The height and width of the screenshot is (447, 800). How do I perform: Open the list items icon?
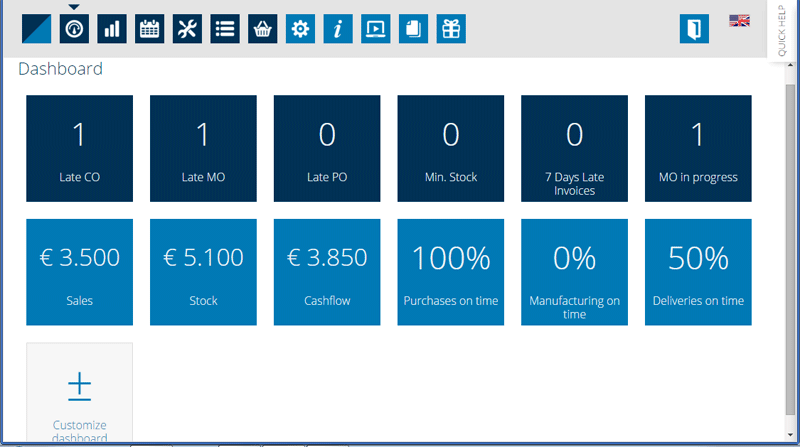[x=225, y=29]
